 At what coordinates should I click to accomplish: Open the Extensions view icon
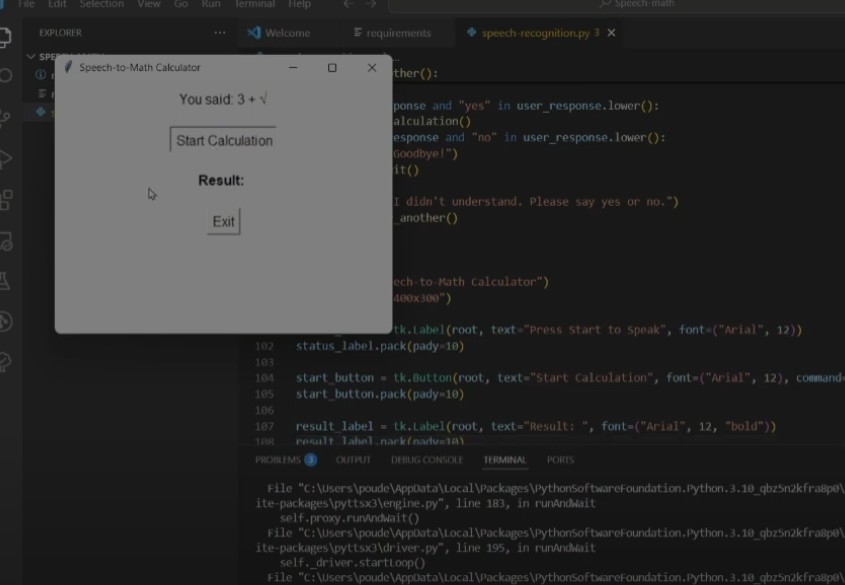tap(5, 199)
